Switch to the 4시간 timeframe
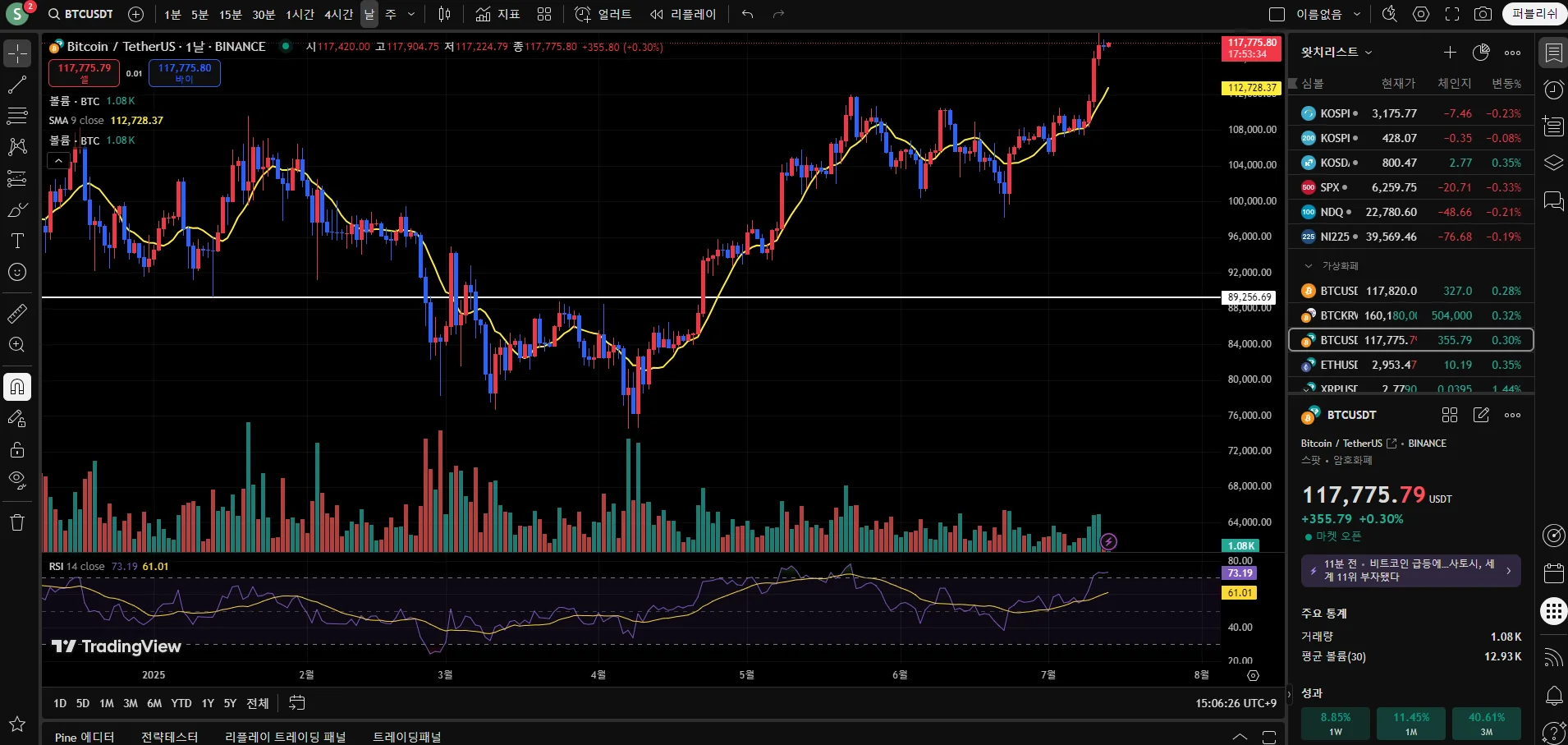Screen dimensions: 1568x745 [338, 14]
